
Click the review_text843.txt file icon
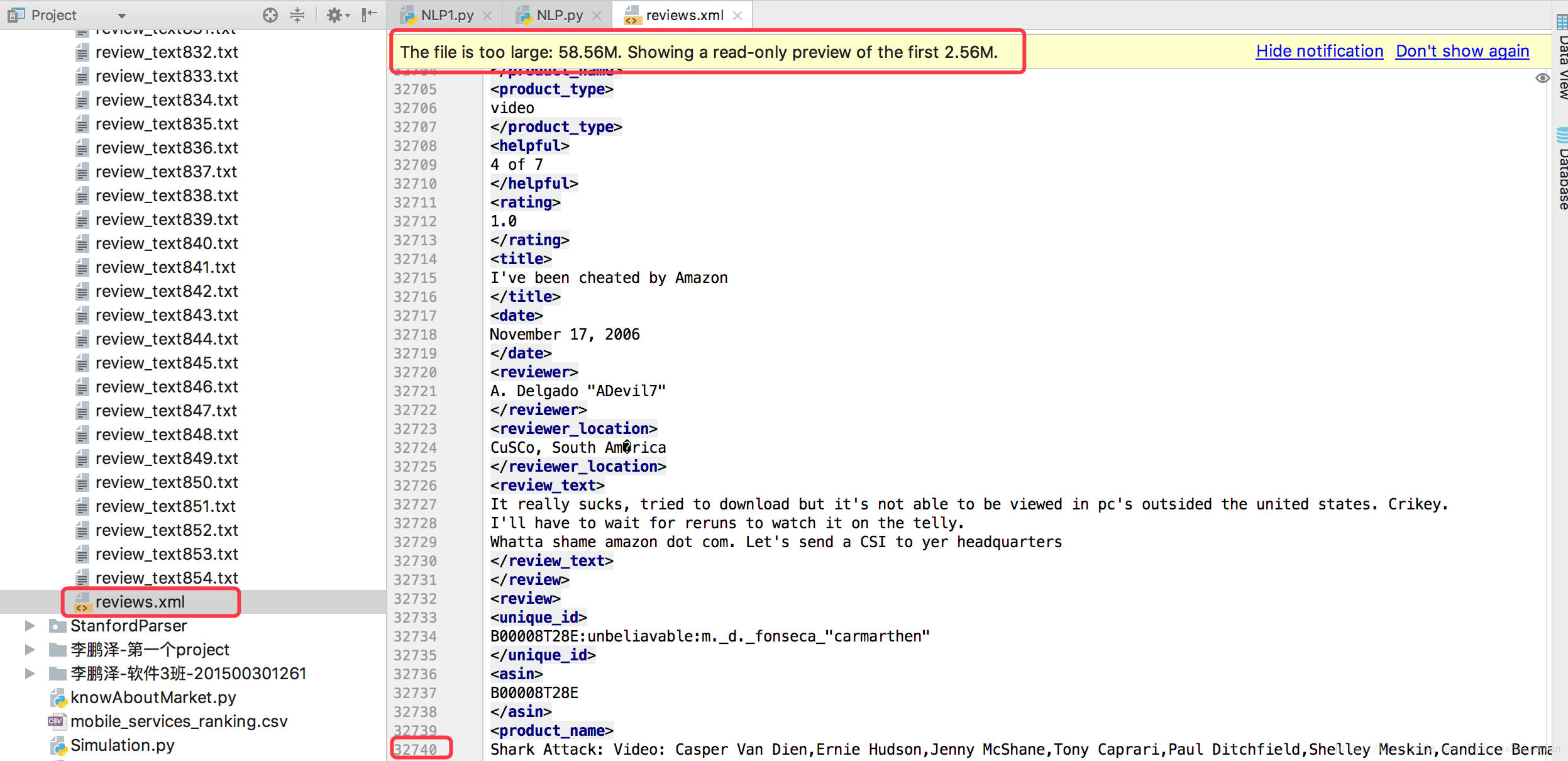(82, 316)
